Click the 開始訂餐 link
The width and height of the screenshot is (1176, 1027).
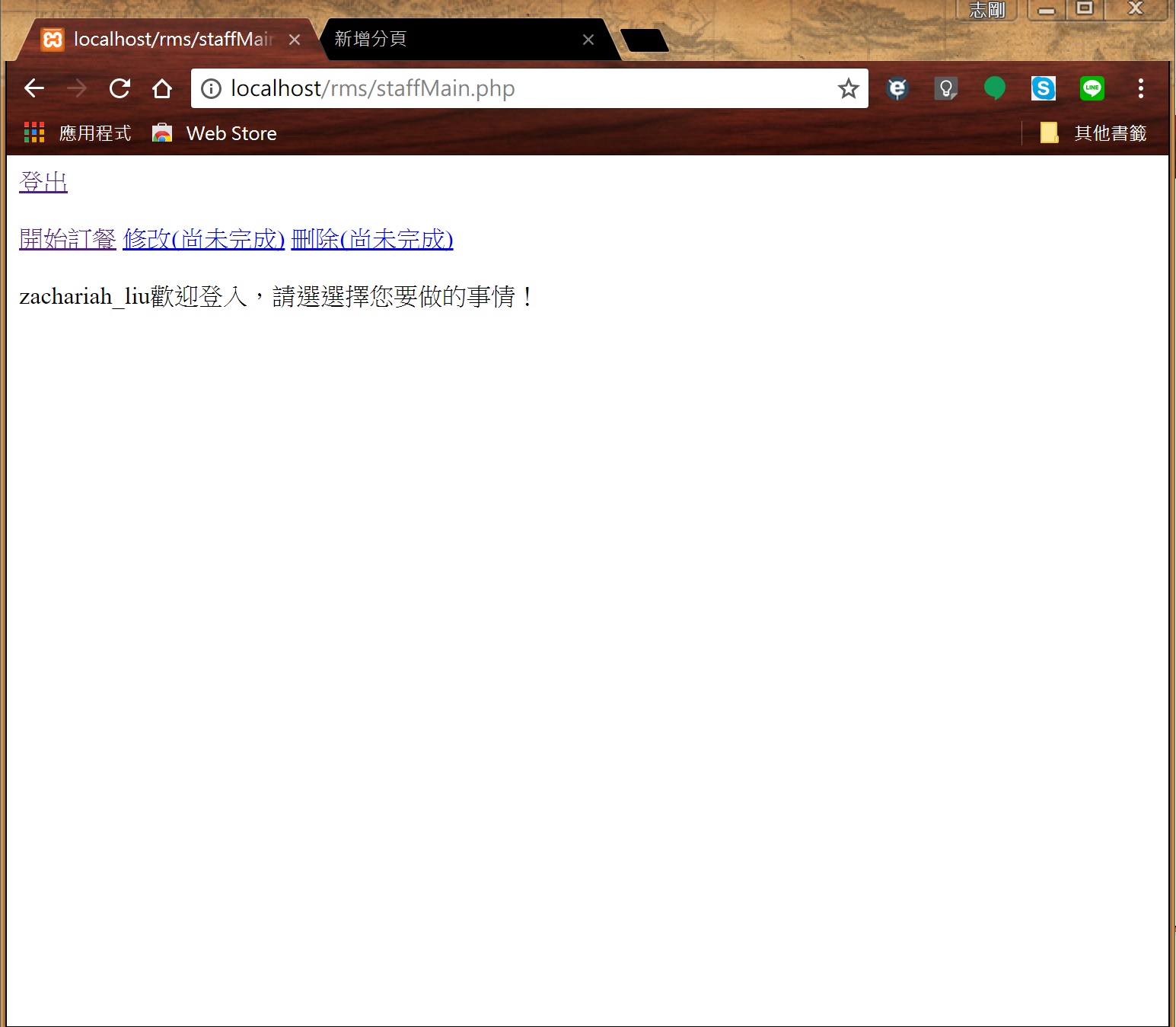[x=68, y=239]
